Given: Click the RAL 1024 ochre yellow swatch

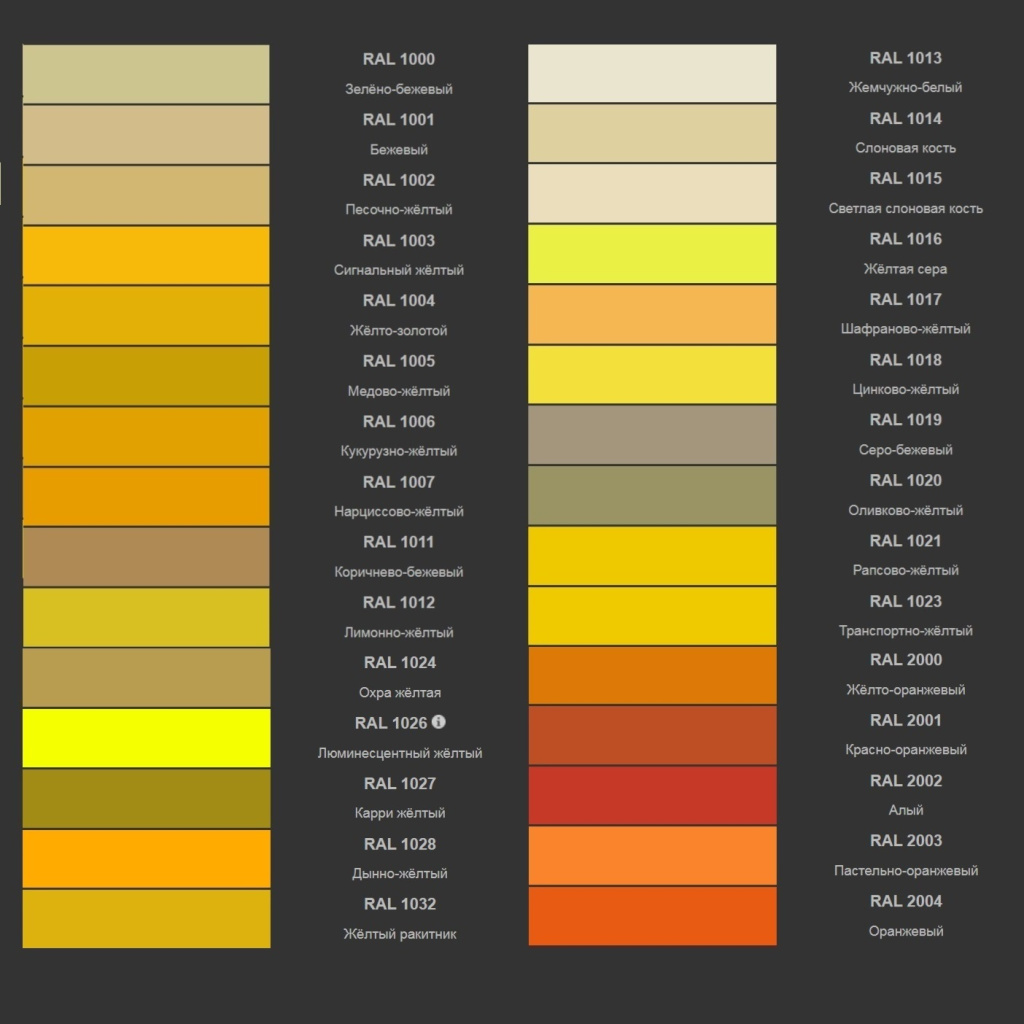Looking at the screenshot, I should pos(146,678).
